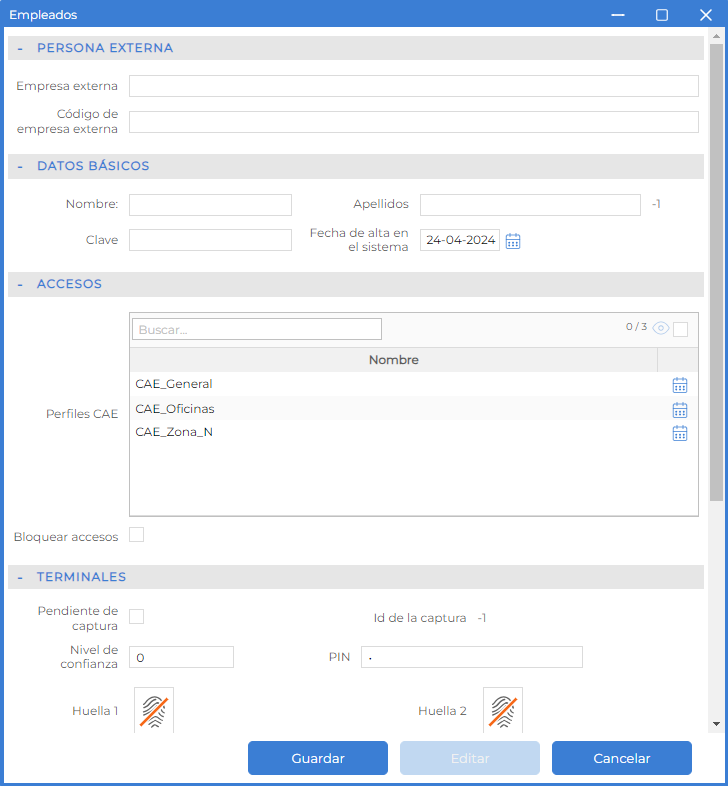
Task: Click the scrollbar down arrow
Action: click(716, 724)
